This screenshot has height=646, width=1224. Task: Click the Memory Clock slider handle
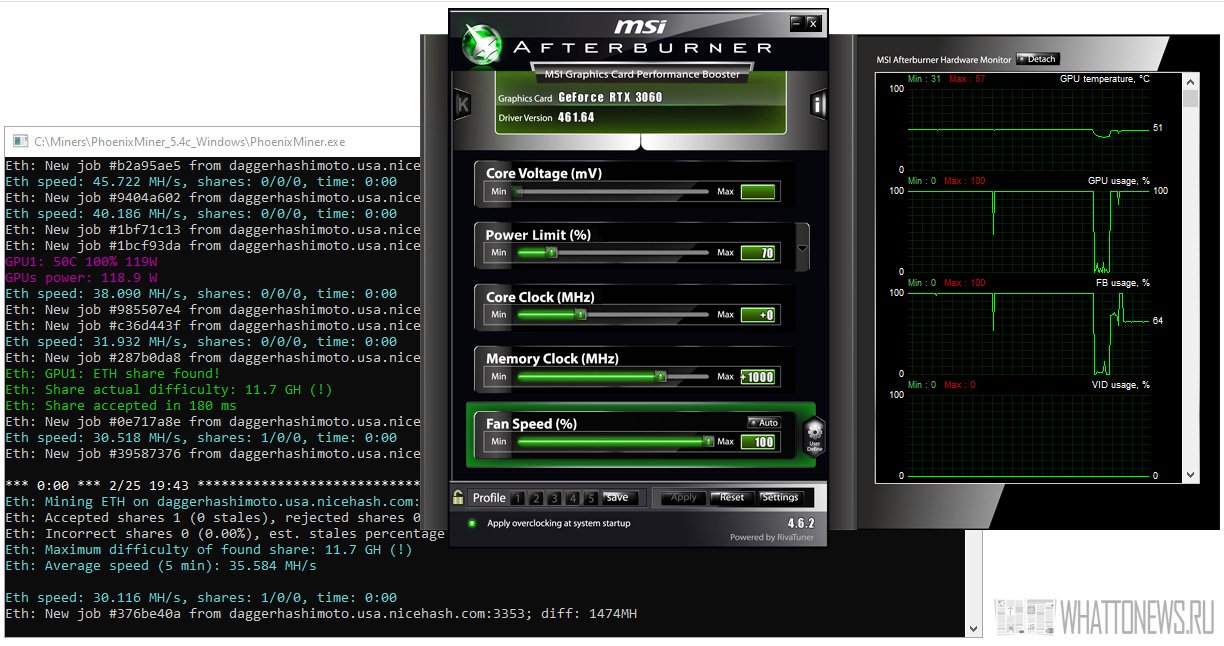[x=661, y=377]
